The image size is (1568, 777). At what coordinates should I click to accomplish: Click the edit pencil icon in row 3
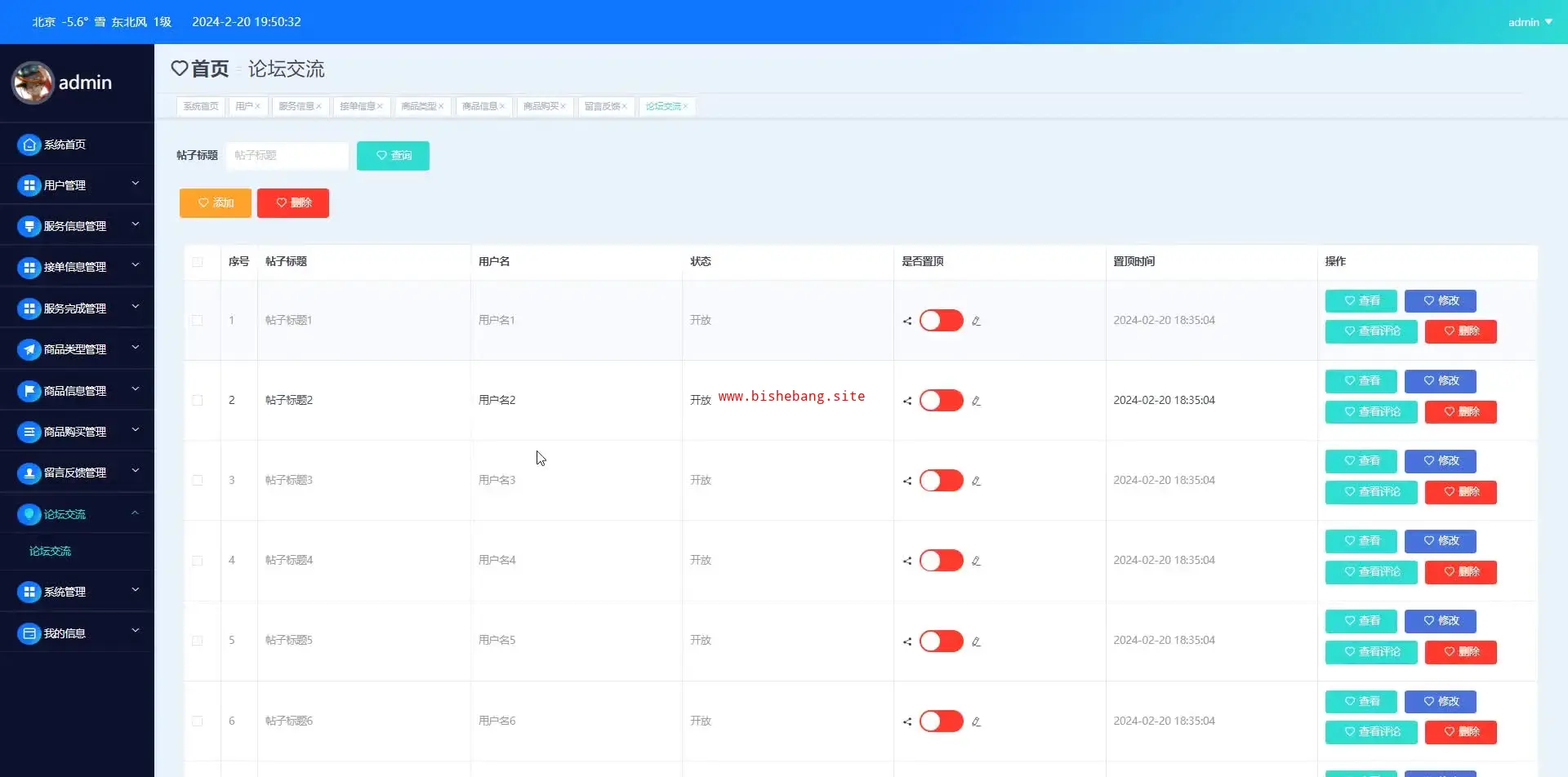pyautogui.click(x=976, y=481)
